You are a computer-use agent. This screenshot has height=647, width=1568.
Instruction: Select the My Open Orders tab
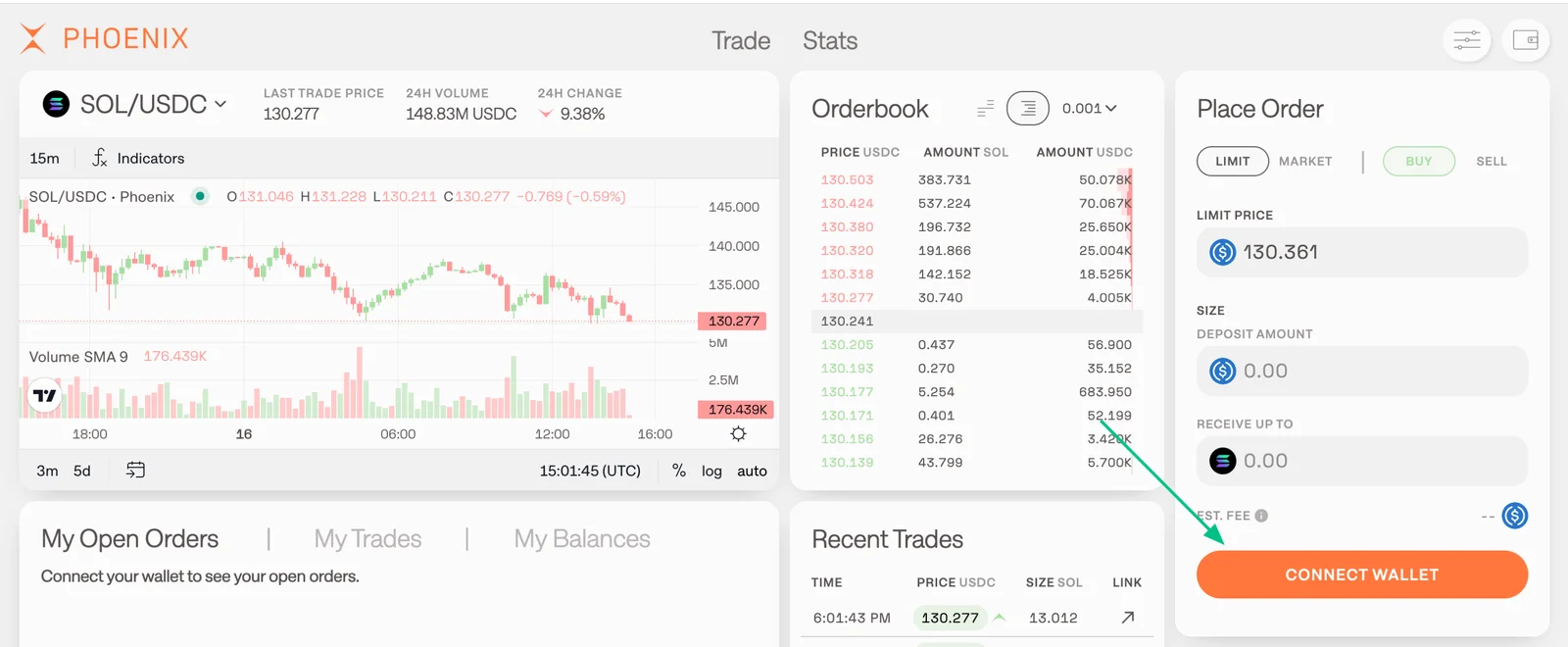click(x=130, y=539)
